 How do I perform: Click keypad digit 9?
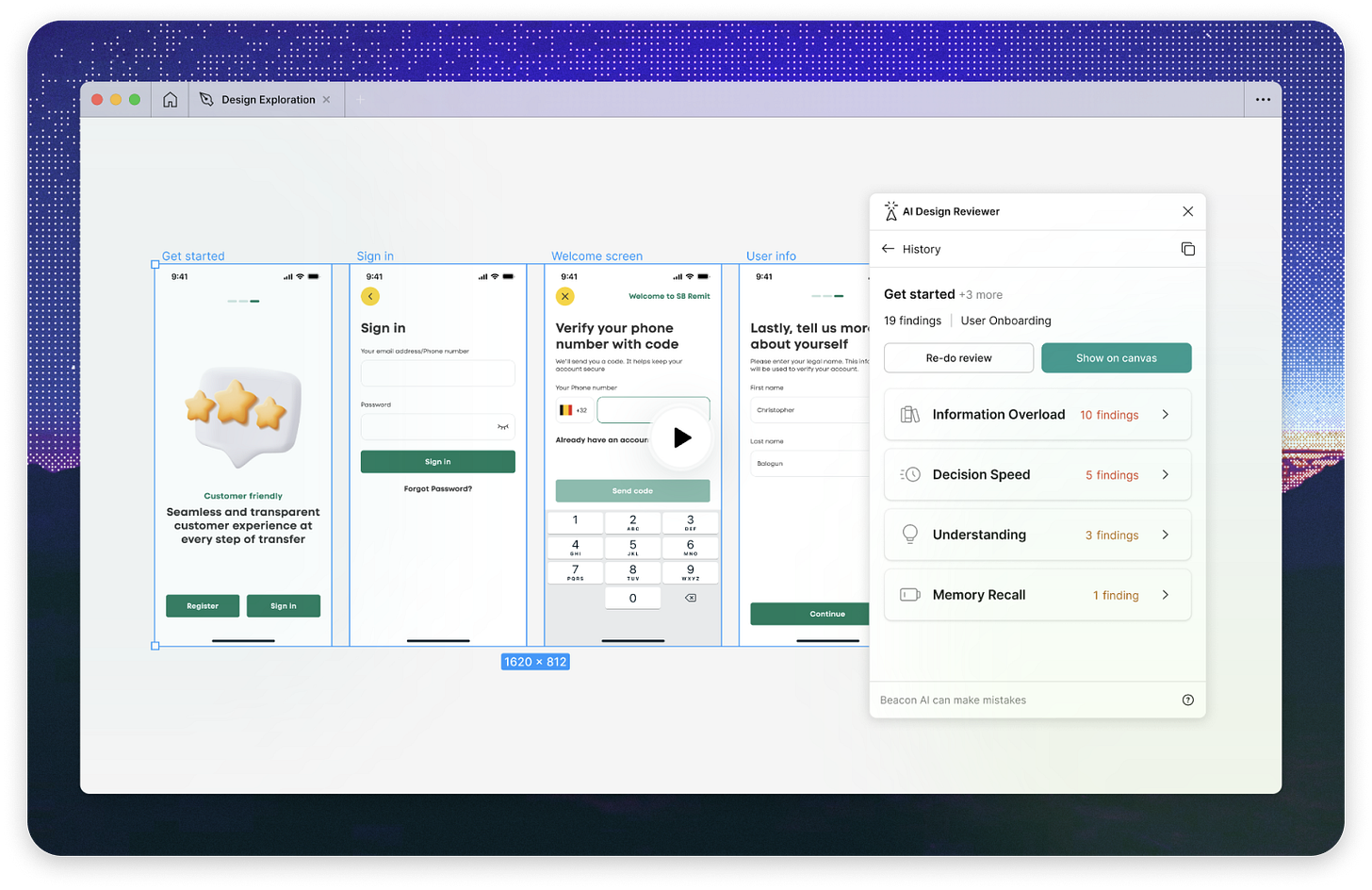coord(690,571)
